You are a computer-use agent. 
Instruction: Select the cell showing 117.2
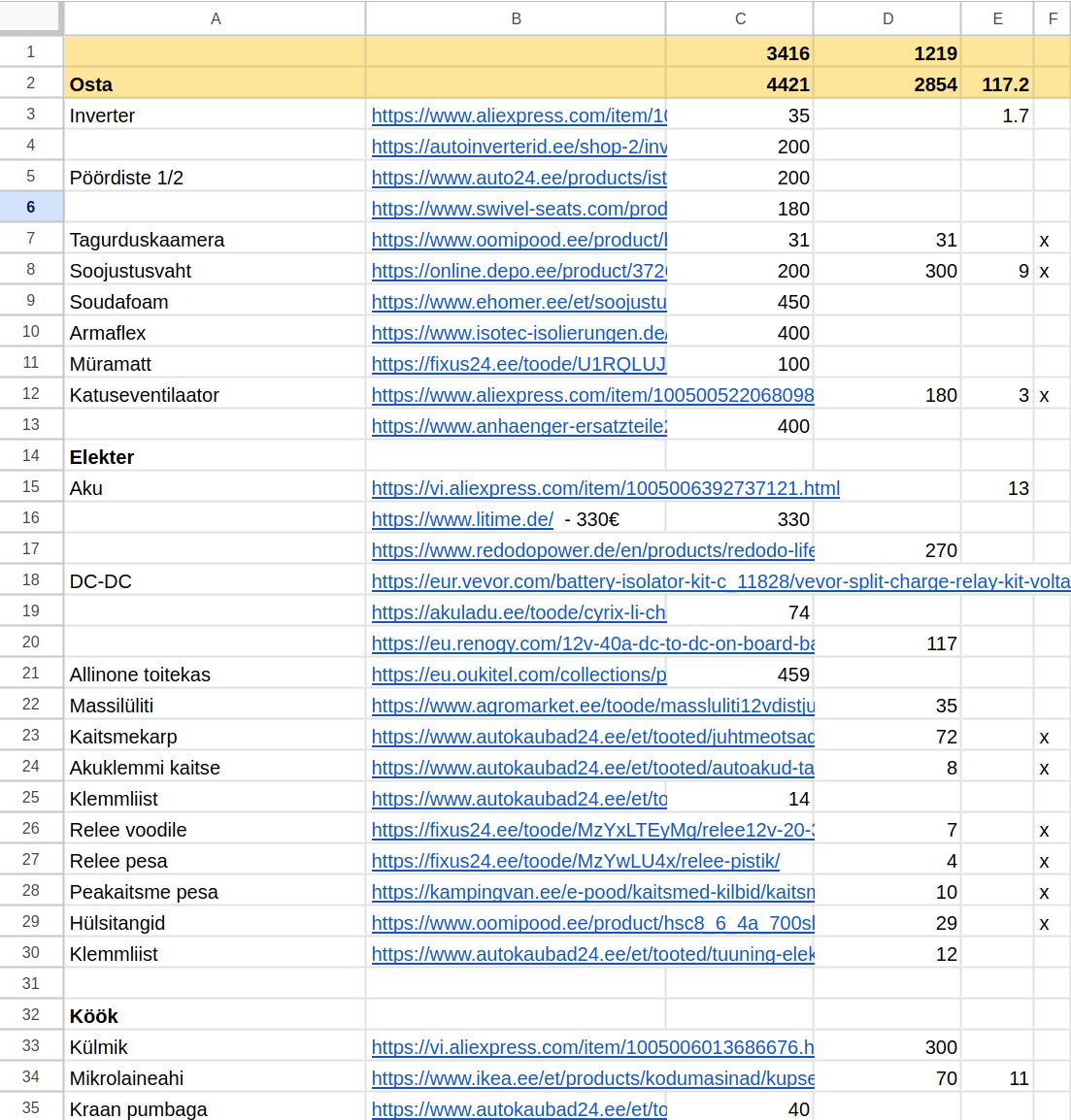coord(997,84)
